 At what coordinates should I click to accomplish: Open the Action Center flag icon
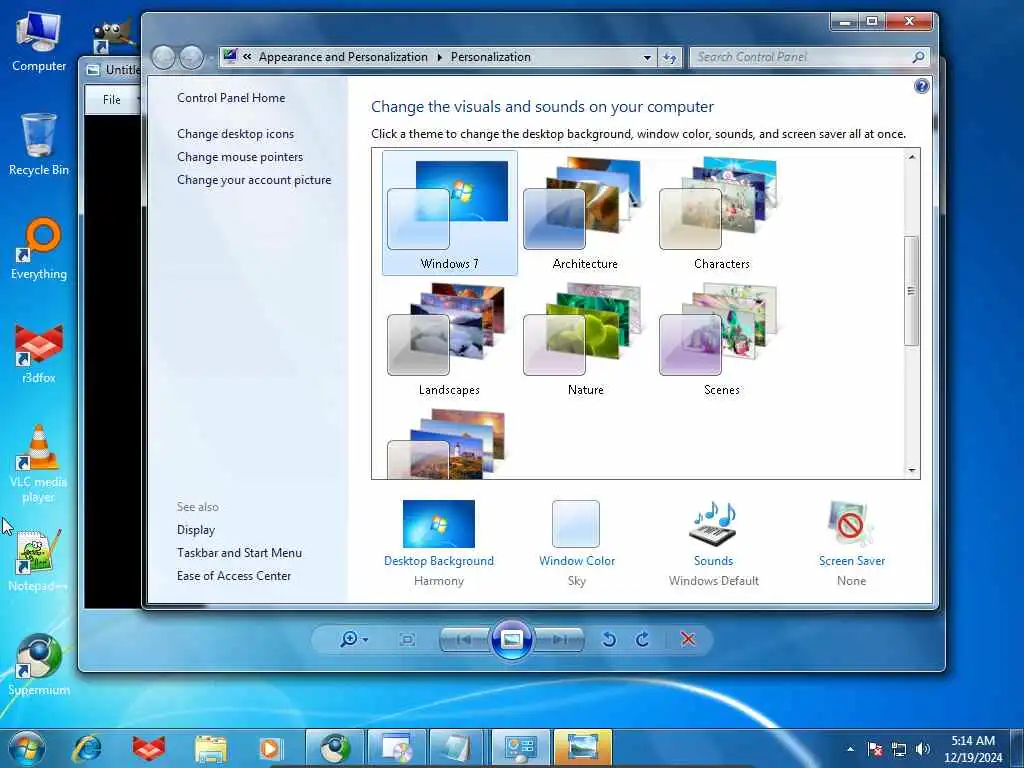pyautogui.click(x=875, y=749)
